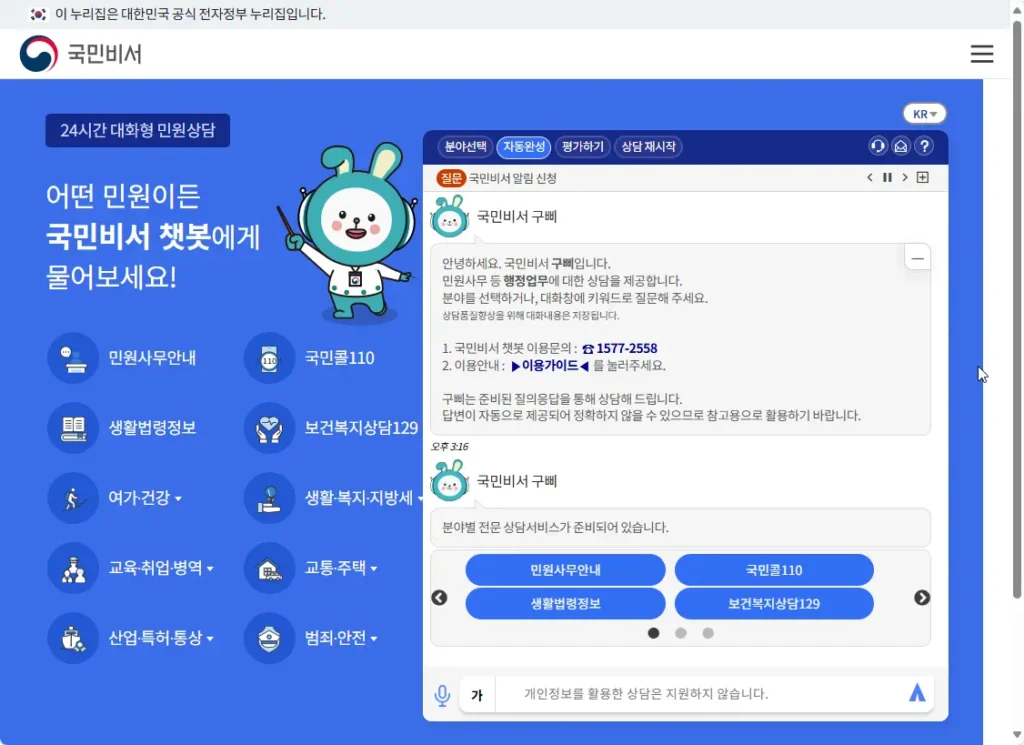Click the envelope icon in chat header
Screen dimensions: 1024x745
(x=901, y=146)
